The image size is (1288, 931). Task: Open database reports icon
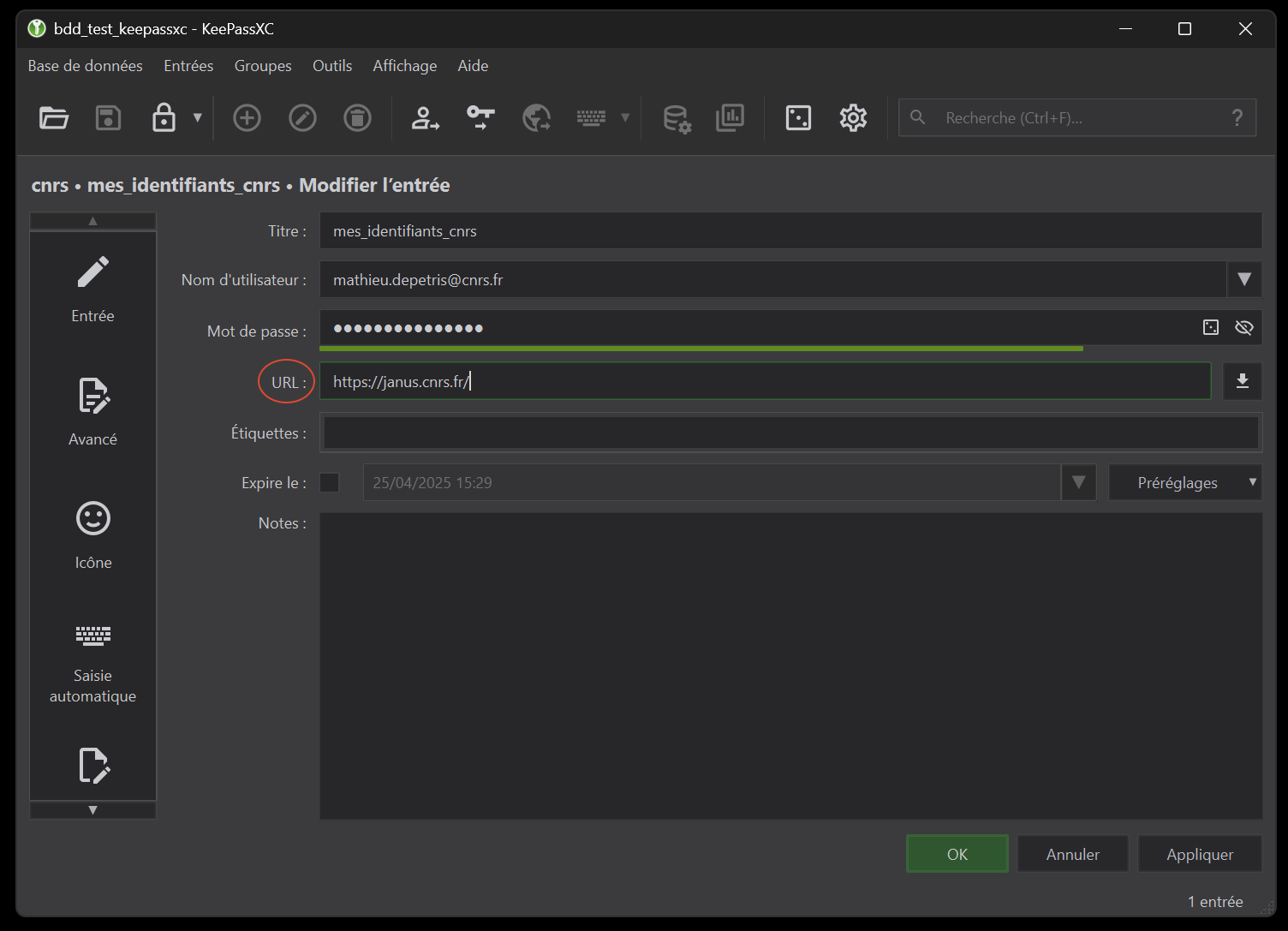coord(730,117)
